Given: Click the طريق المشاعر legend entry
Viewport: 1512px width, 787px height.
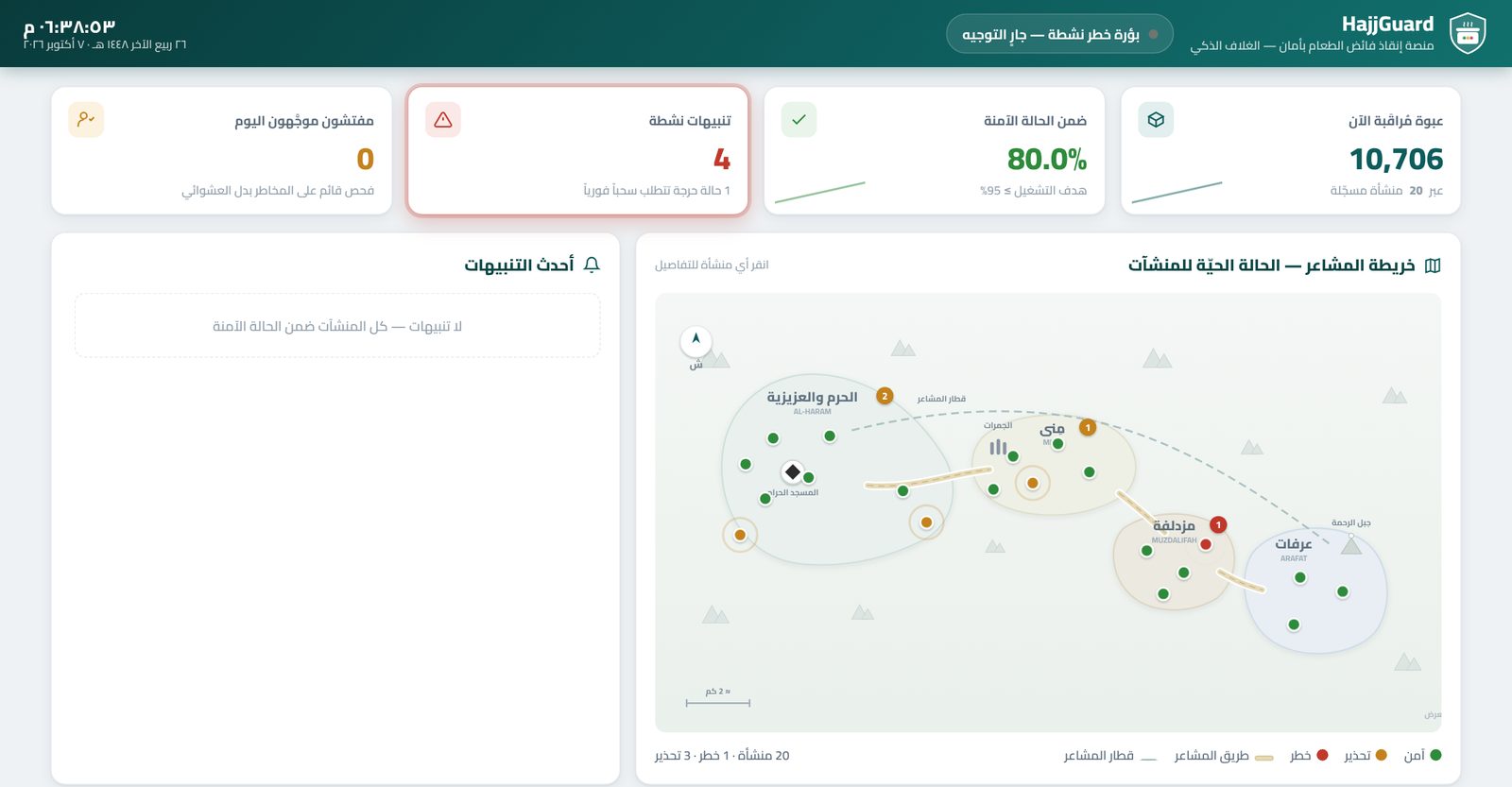Looking at the screenshot, I should [1224, 756].
